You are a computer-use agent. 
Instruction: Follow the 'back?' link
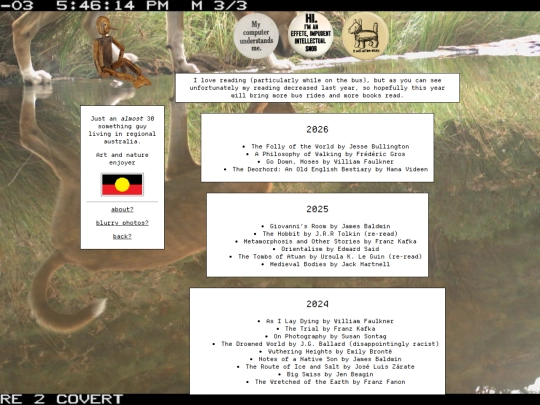coord(122,236)
